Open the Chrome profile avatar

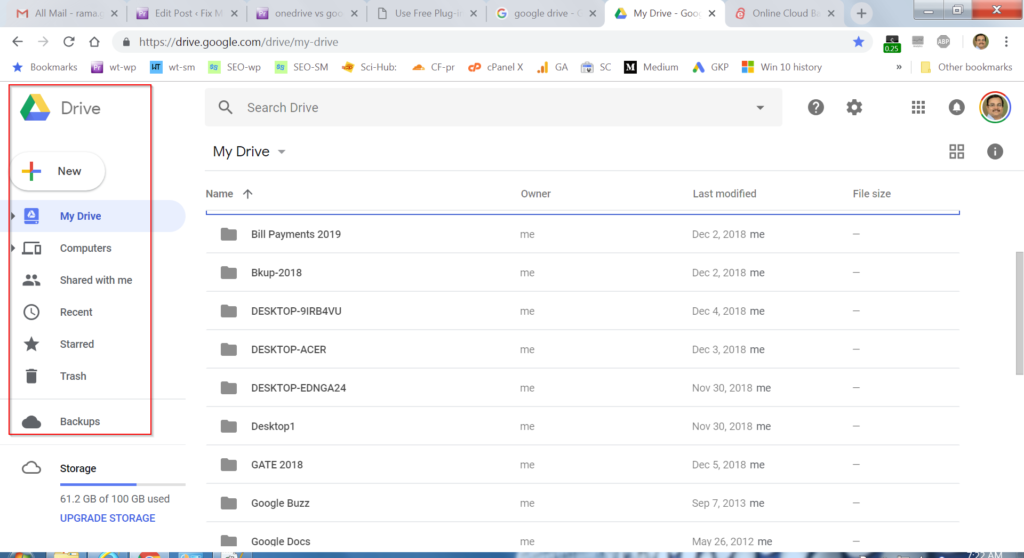(980, 42)
